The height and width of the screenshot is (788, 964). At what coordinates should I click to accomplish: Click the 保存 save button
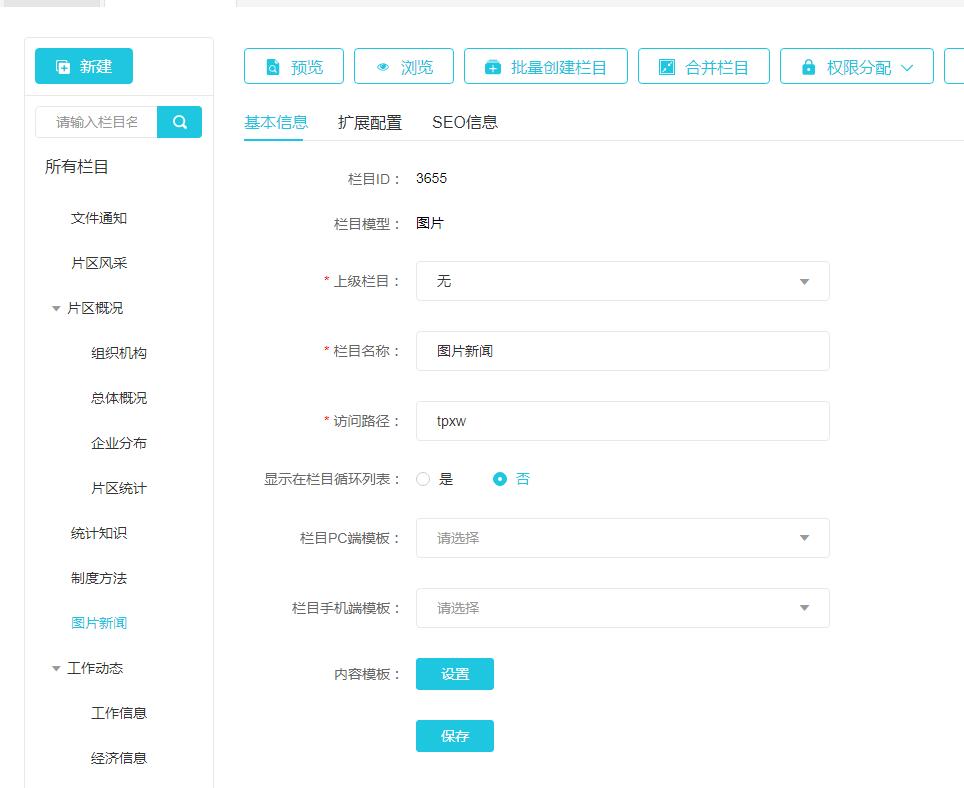click(454, 736)
